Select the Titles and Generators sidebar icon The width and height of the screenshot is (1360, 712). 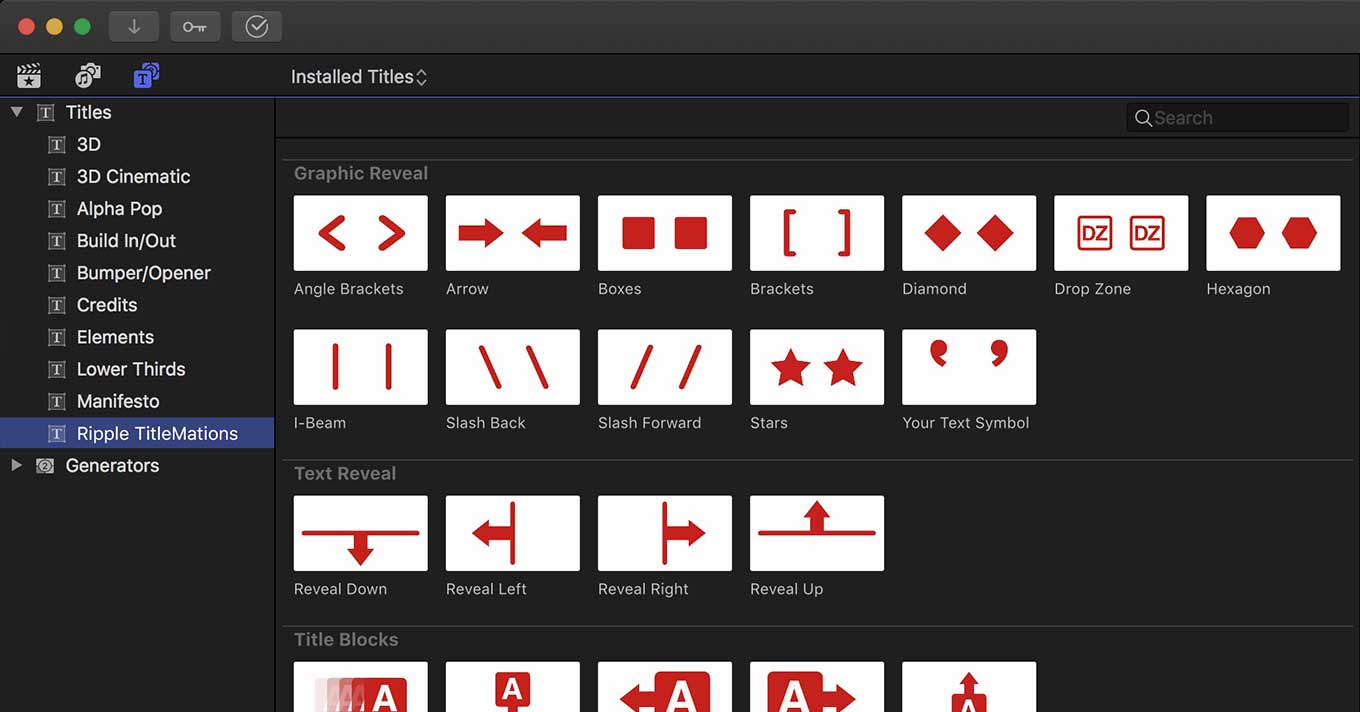pos(147,76)
